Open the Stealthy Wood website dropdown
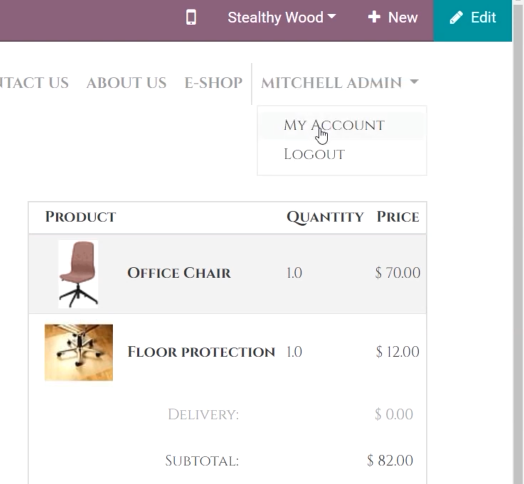 (x=281, y=17)
